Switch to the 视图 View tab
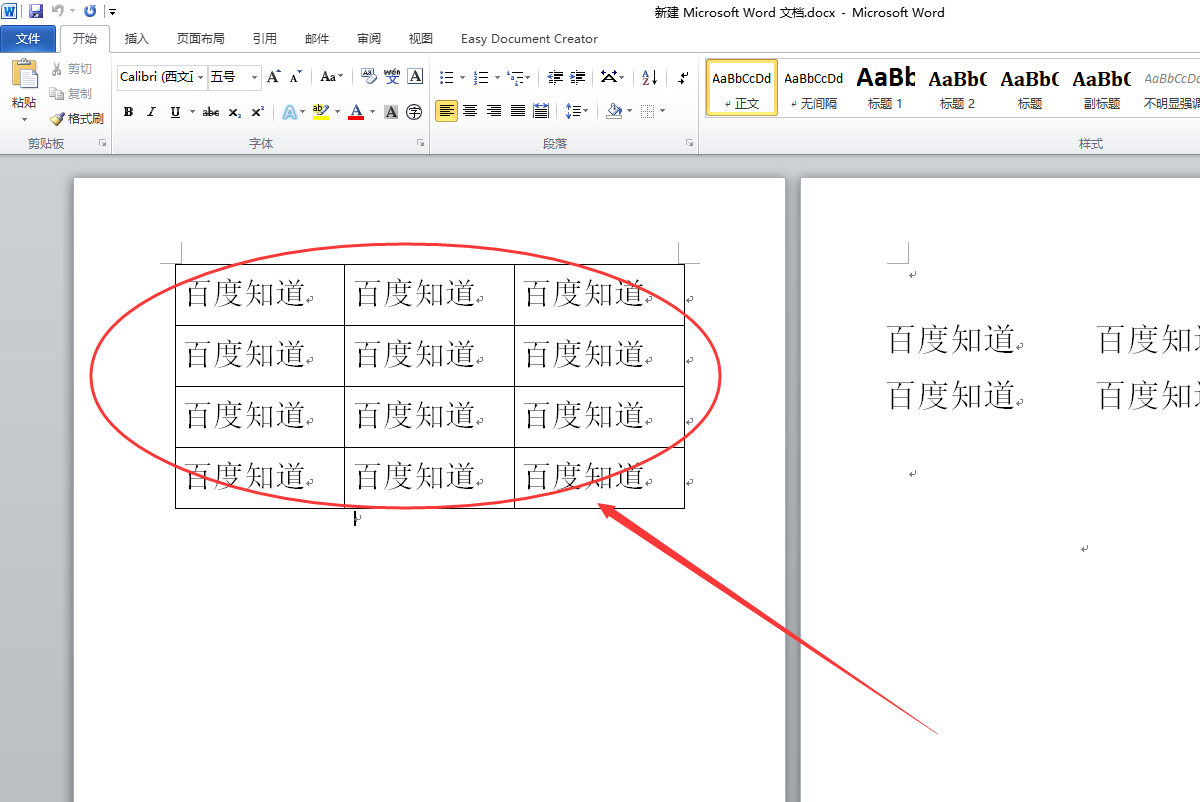 pos(421,39)
